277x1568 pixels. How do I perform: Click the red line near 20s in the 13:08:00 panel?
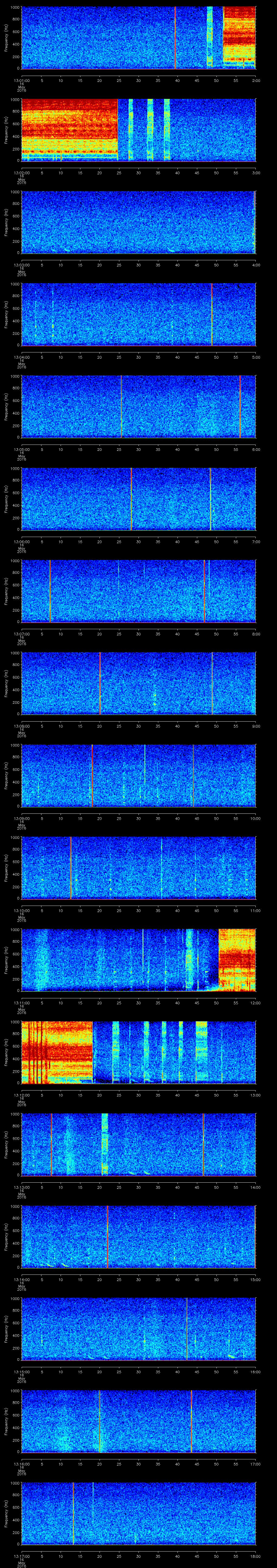[x=100, y=683]
